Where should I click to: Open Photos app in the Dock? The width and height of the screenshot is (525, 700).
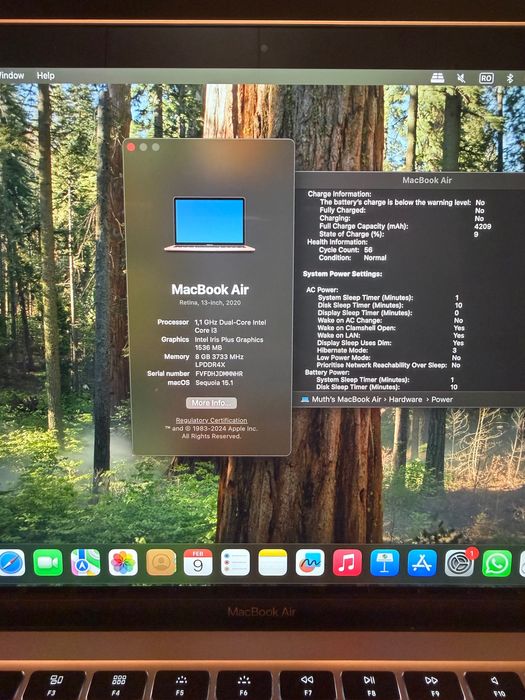click(x=123, y=562)
